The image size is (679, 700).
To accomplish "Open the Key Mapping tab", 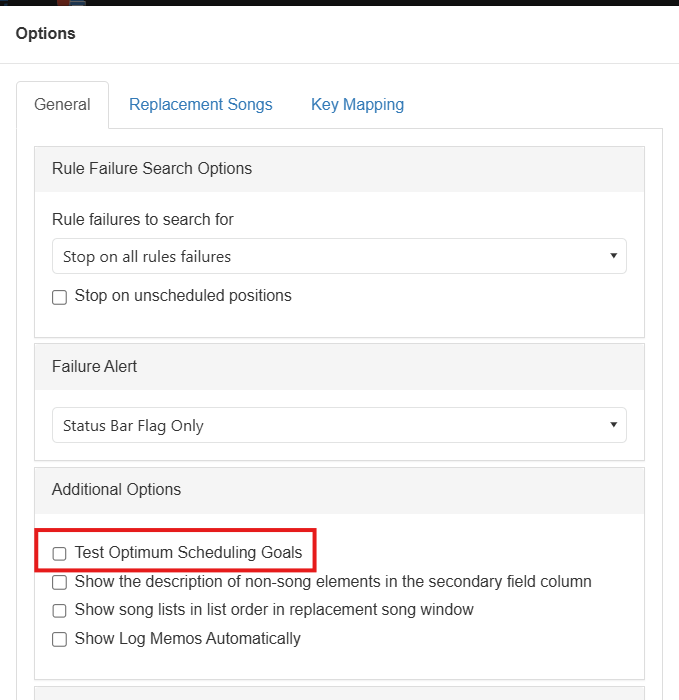I will point(357,104).
